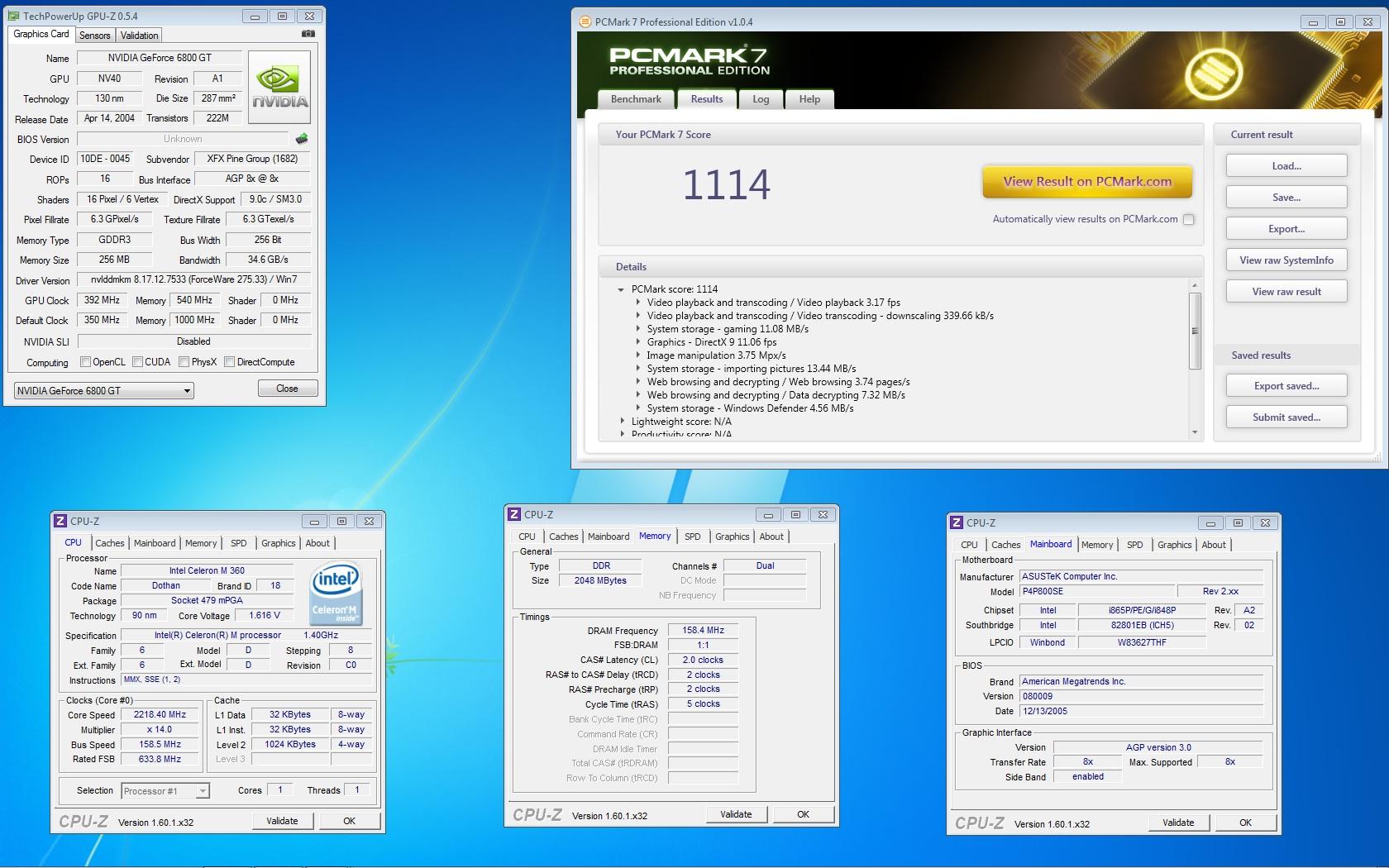This screenshot has height=868, width=1389.
Task: Click importing pictures 13.44 MB/s row
Action: click(x=752, y=369)
